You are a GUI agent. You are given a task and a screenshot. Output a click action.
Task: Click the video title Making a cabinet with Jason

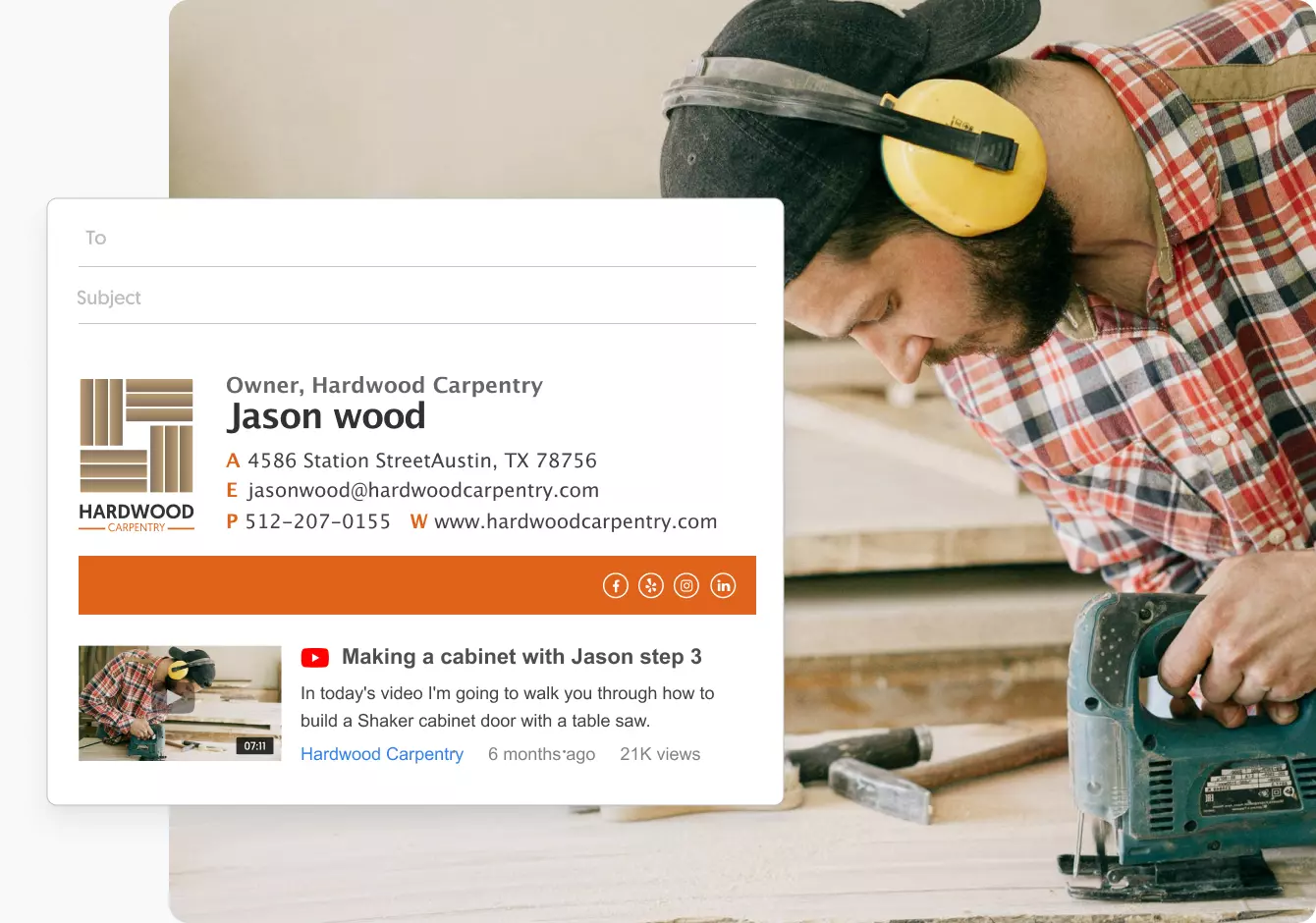click(521, 657)
